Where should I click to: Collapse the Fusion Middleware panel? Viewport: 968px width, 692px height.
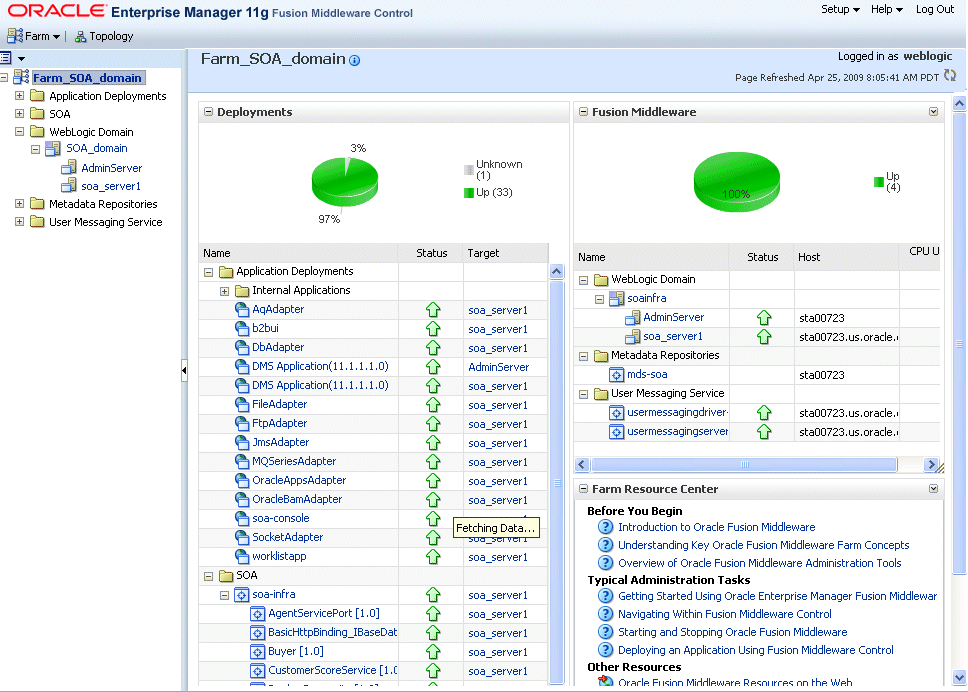coord(583,112)
